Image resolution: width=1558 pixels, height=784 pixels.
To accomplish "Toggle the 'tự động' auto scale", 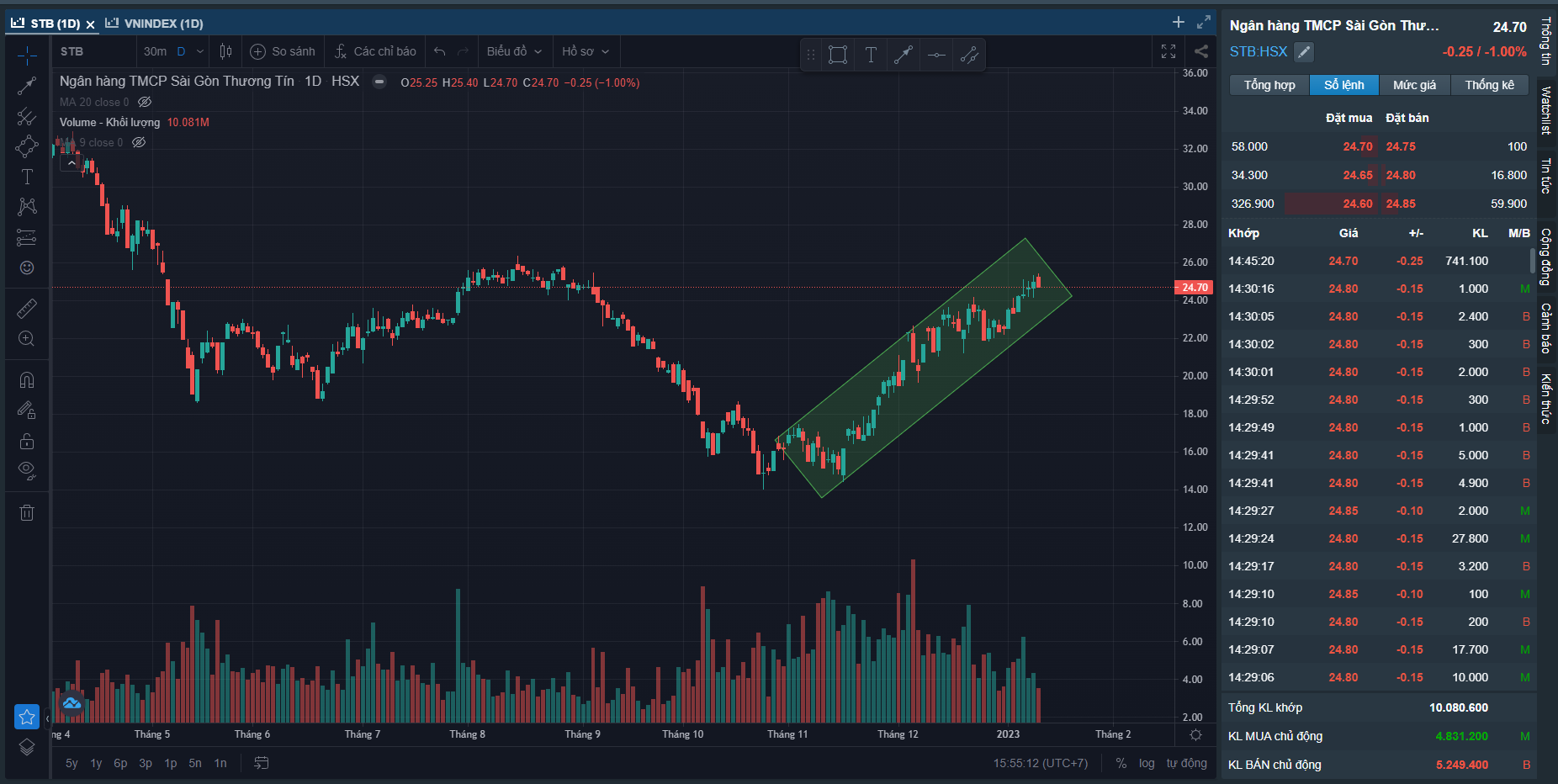I will coord(1186,763).
